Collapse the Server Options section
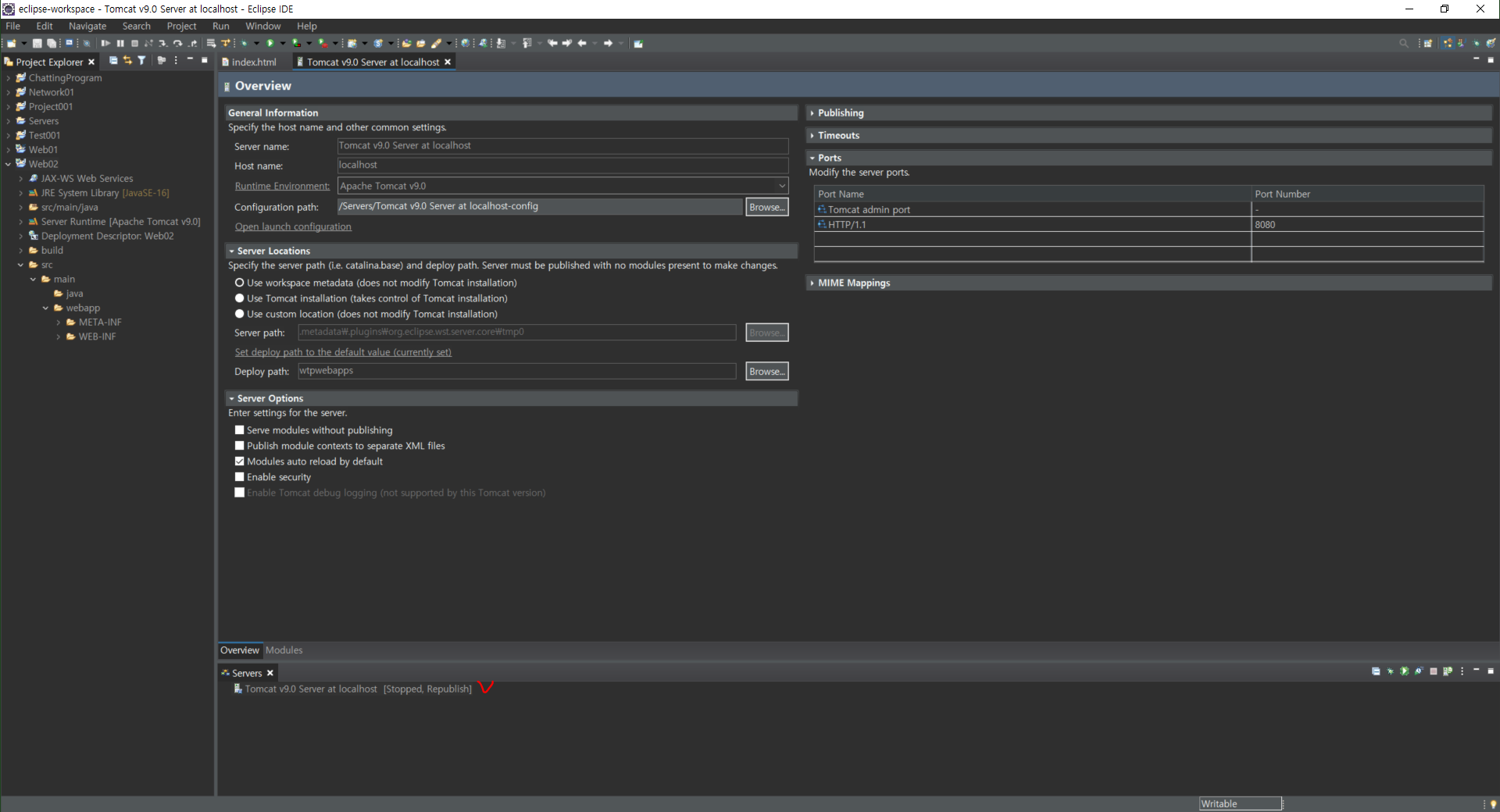This screenshot has width=1500, height=812. [x=232, y=399]
